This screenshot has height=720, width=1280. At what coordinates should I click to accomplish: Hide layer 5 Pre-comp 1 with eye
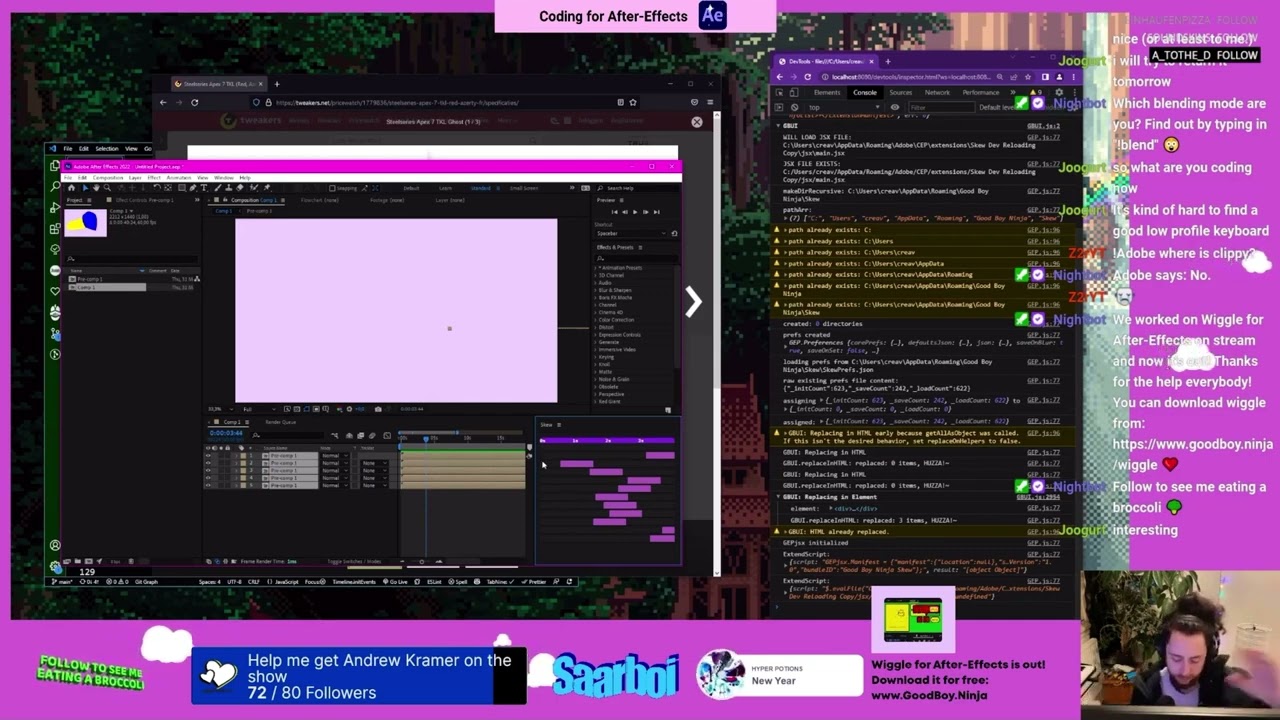pos(208,485)
